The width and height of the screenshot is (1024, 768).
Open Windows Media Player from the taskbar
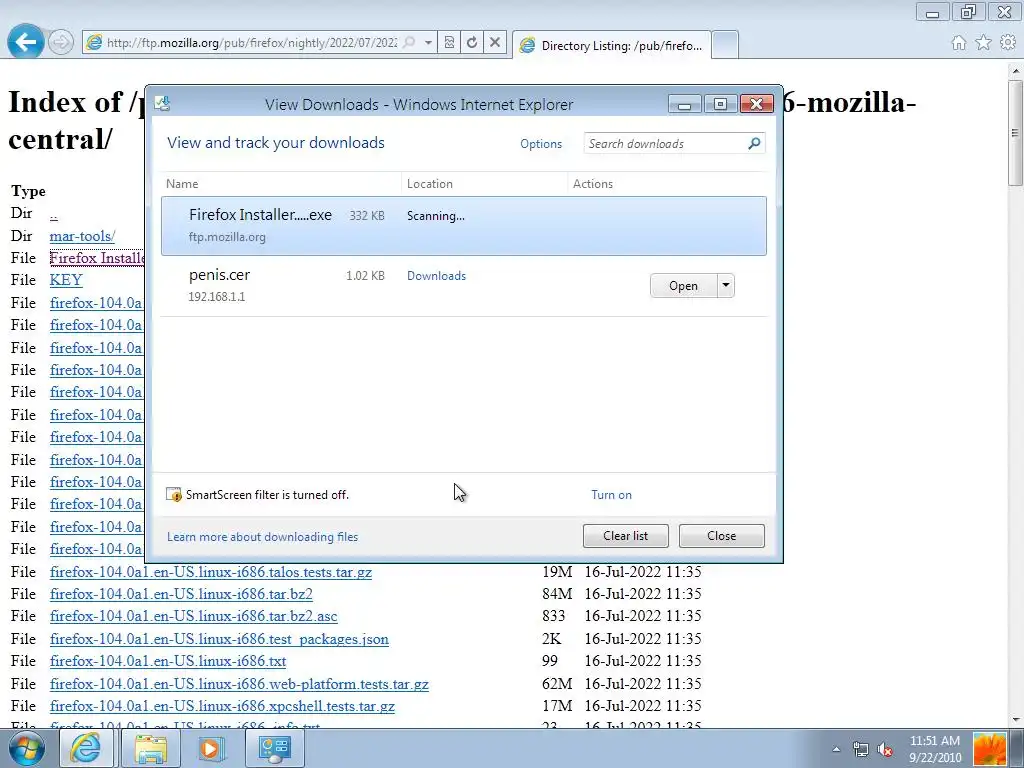[210, 748]
